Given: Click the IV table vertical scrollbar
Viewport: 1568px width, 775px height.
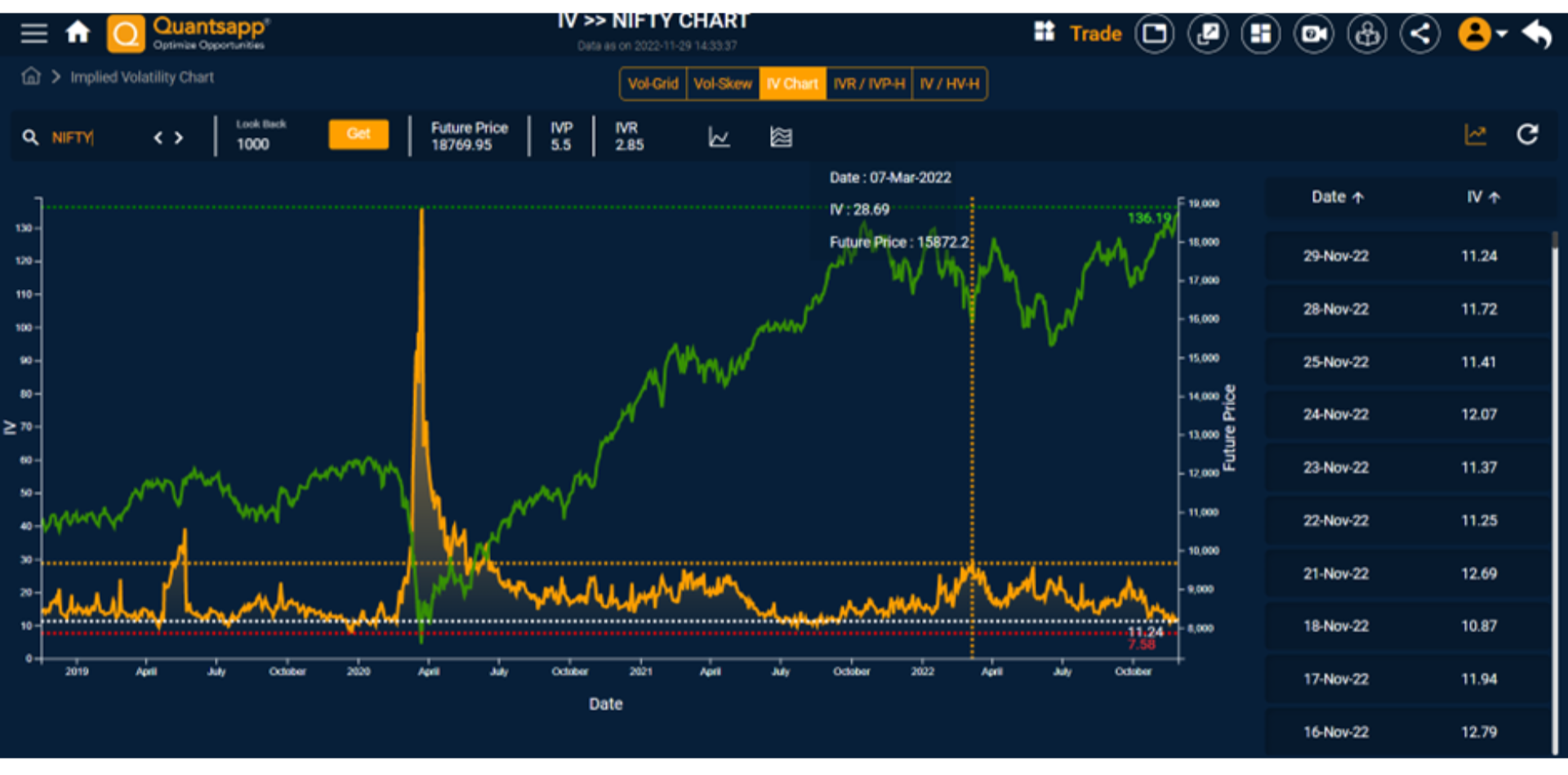Looking at the screenshot, I should click(1554, 490).
